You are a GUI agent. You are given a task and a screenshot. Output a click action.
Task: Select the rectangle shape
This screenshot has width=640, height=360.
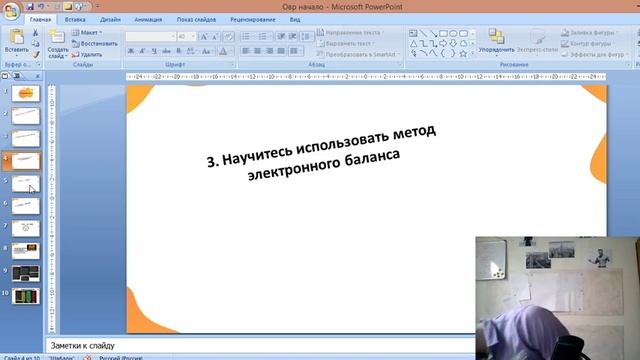point(443,33)
